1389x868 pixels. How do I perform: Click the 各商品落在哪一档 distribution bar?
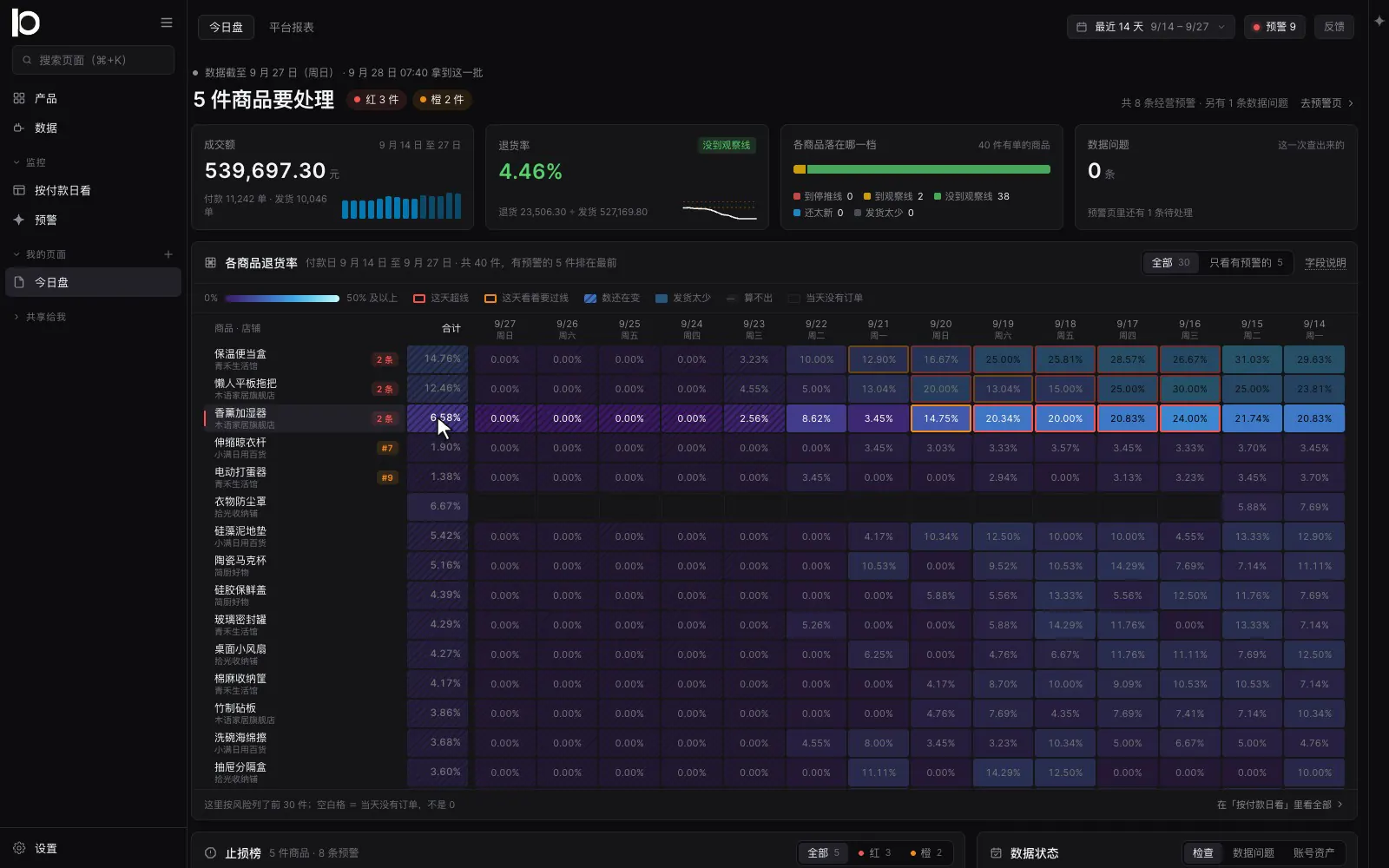(x=922, y=169)
